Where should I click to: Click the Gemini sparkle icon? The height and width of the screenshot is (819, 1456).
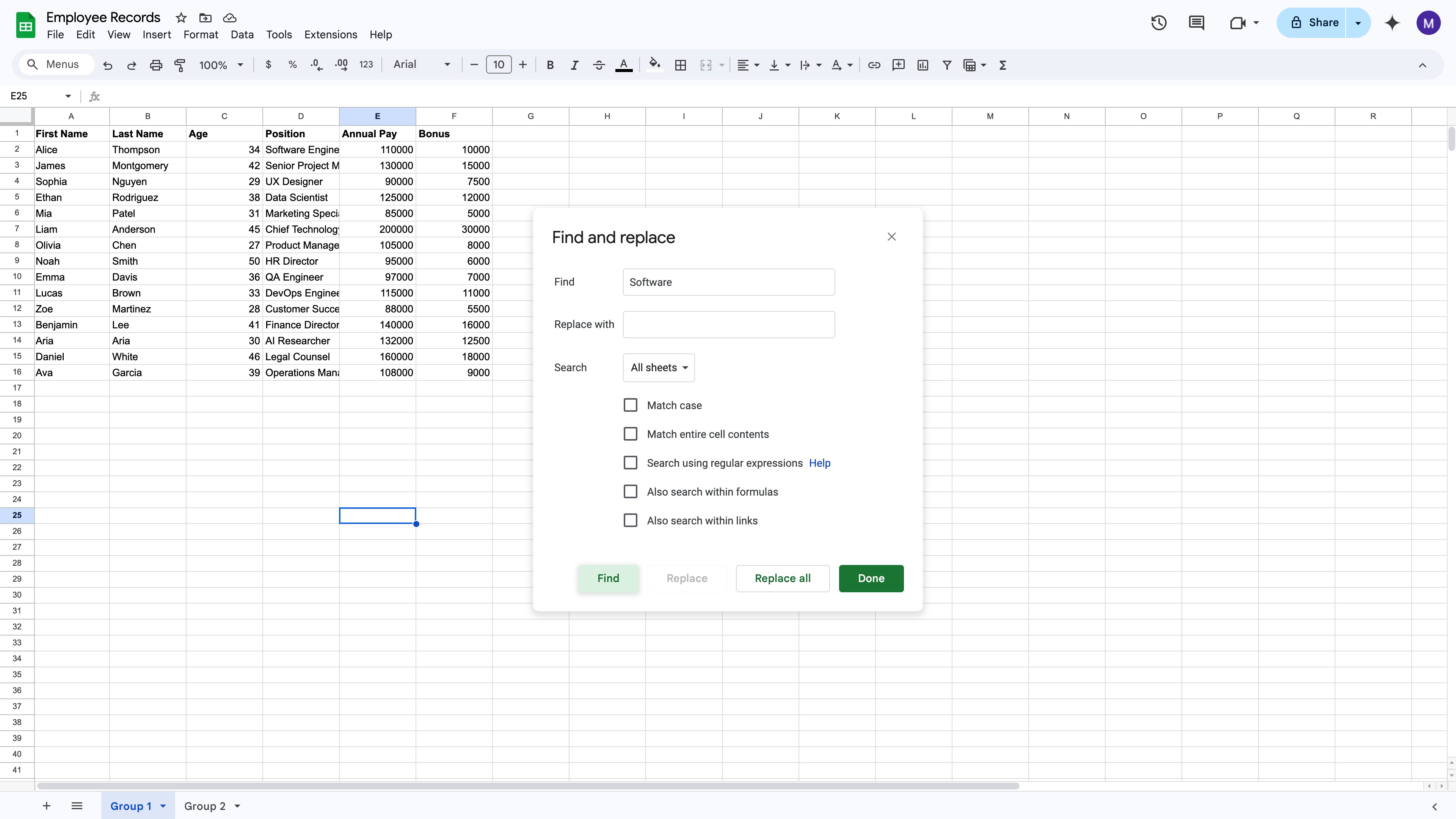click(x=1392, y=23)
